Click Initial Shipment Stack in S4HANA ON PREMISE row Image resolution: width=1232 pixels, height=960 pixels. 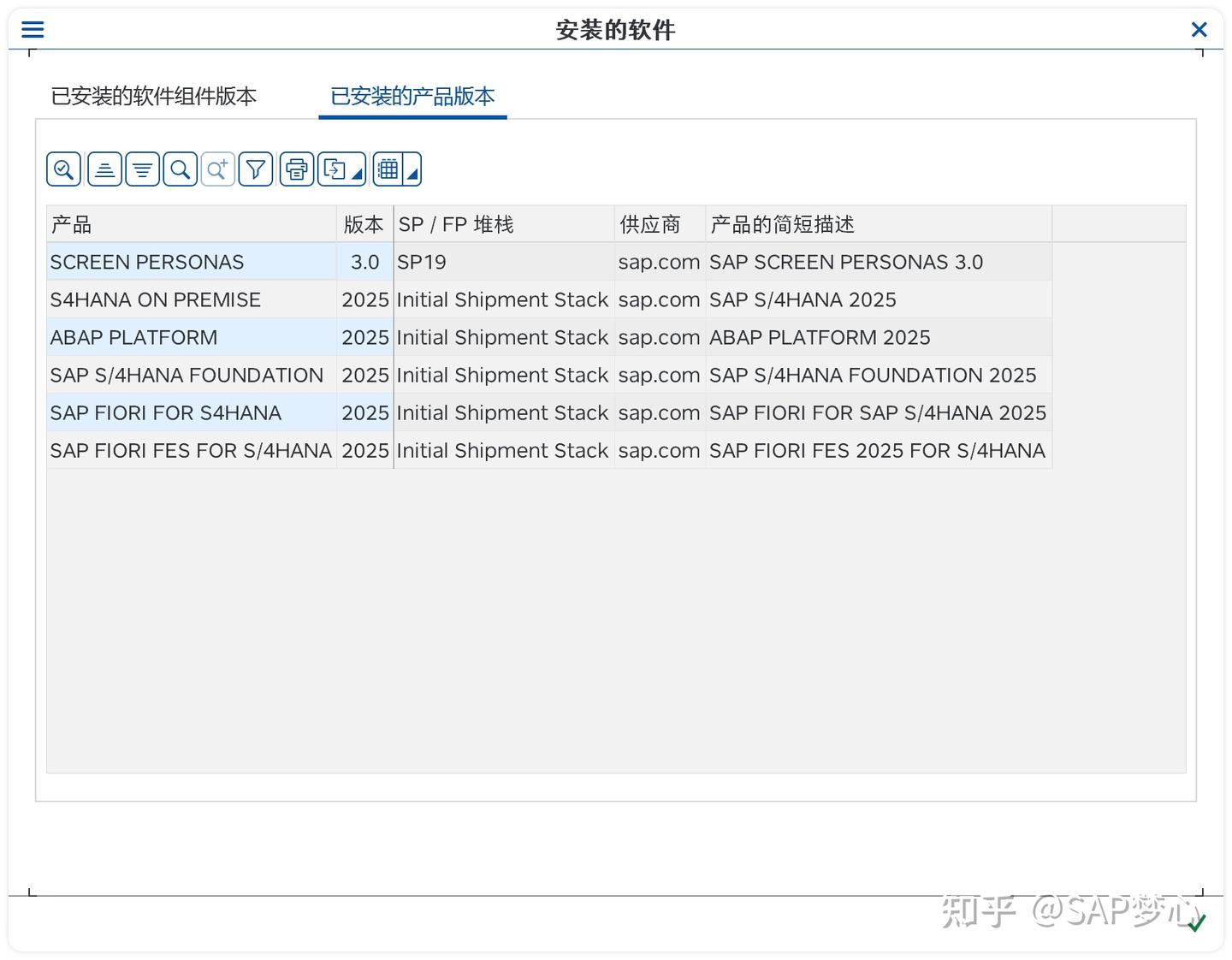point(504,299)
